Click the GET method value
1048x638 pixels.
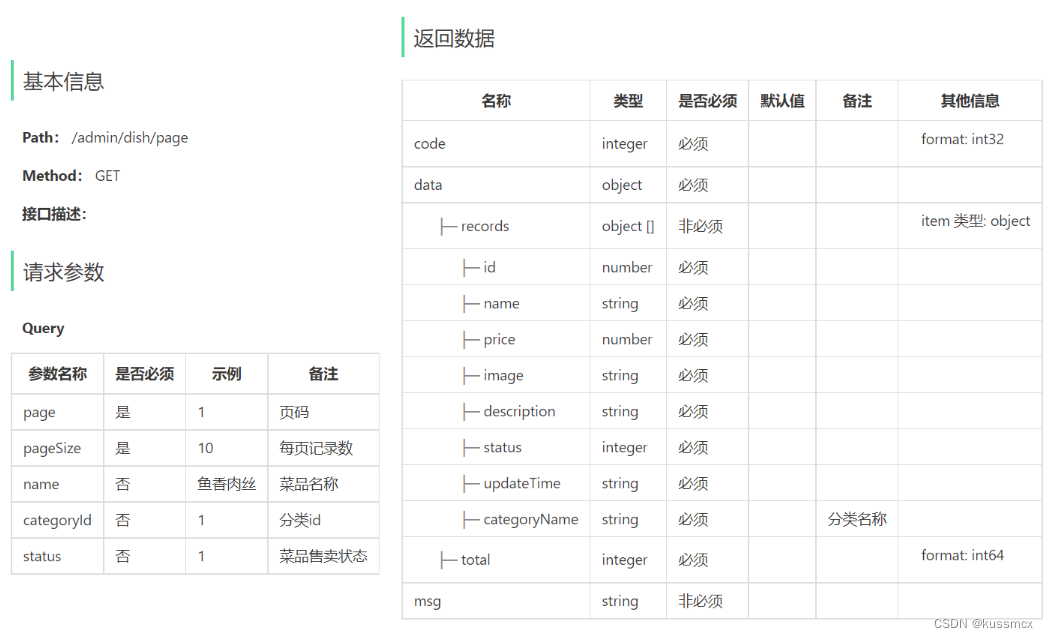[107, 176]
